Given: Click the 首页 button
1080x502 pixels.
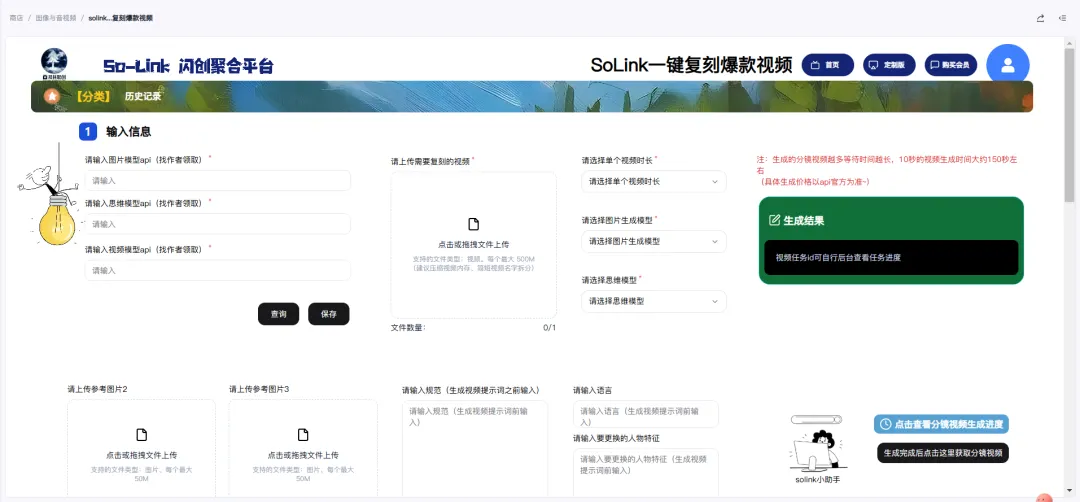Looking at the screenshot, I should click(827, 65).
